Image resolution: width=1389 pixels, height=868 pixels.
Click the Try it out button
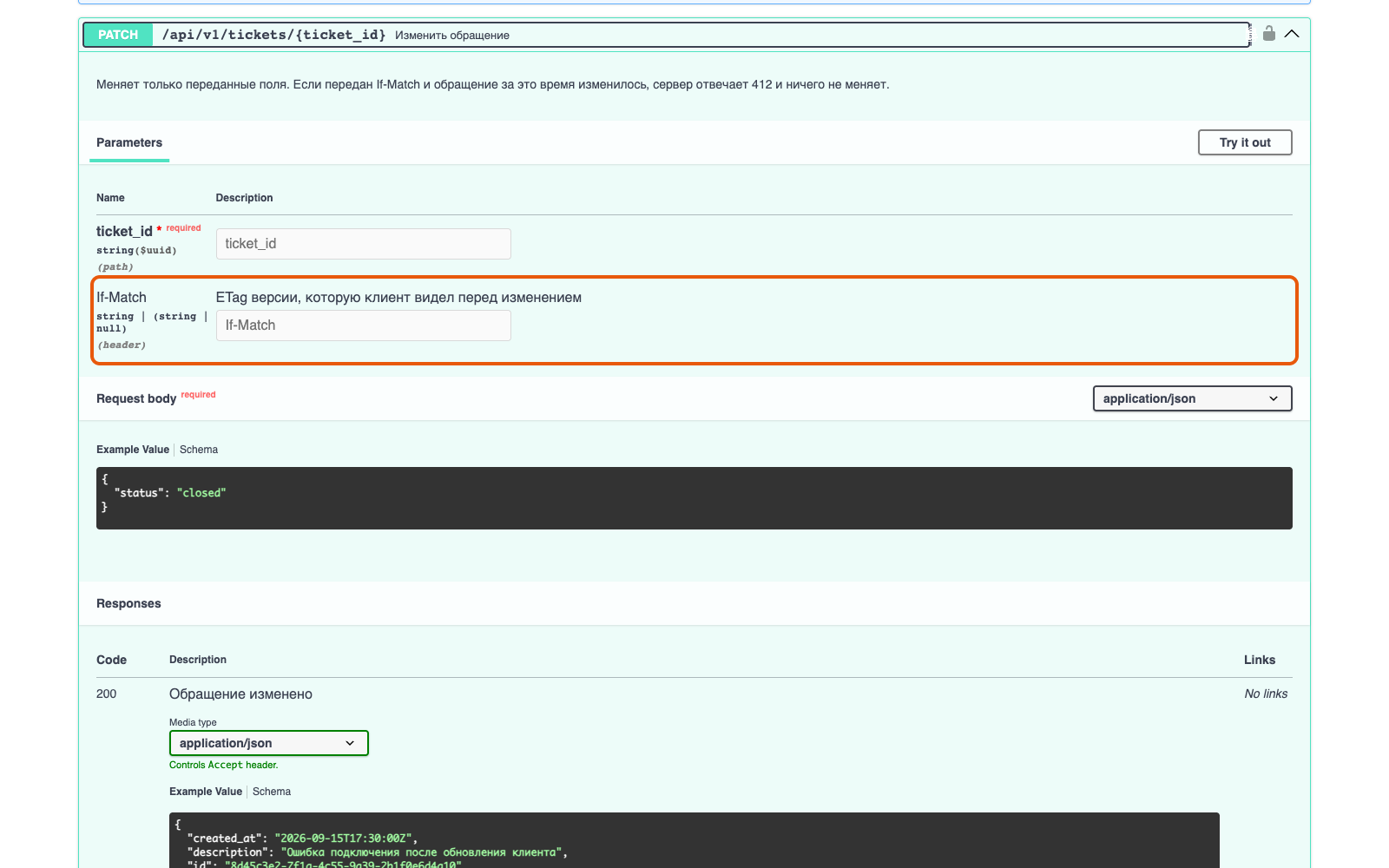click(x=1245, y=142)
